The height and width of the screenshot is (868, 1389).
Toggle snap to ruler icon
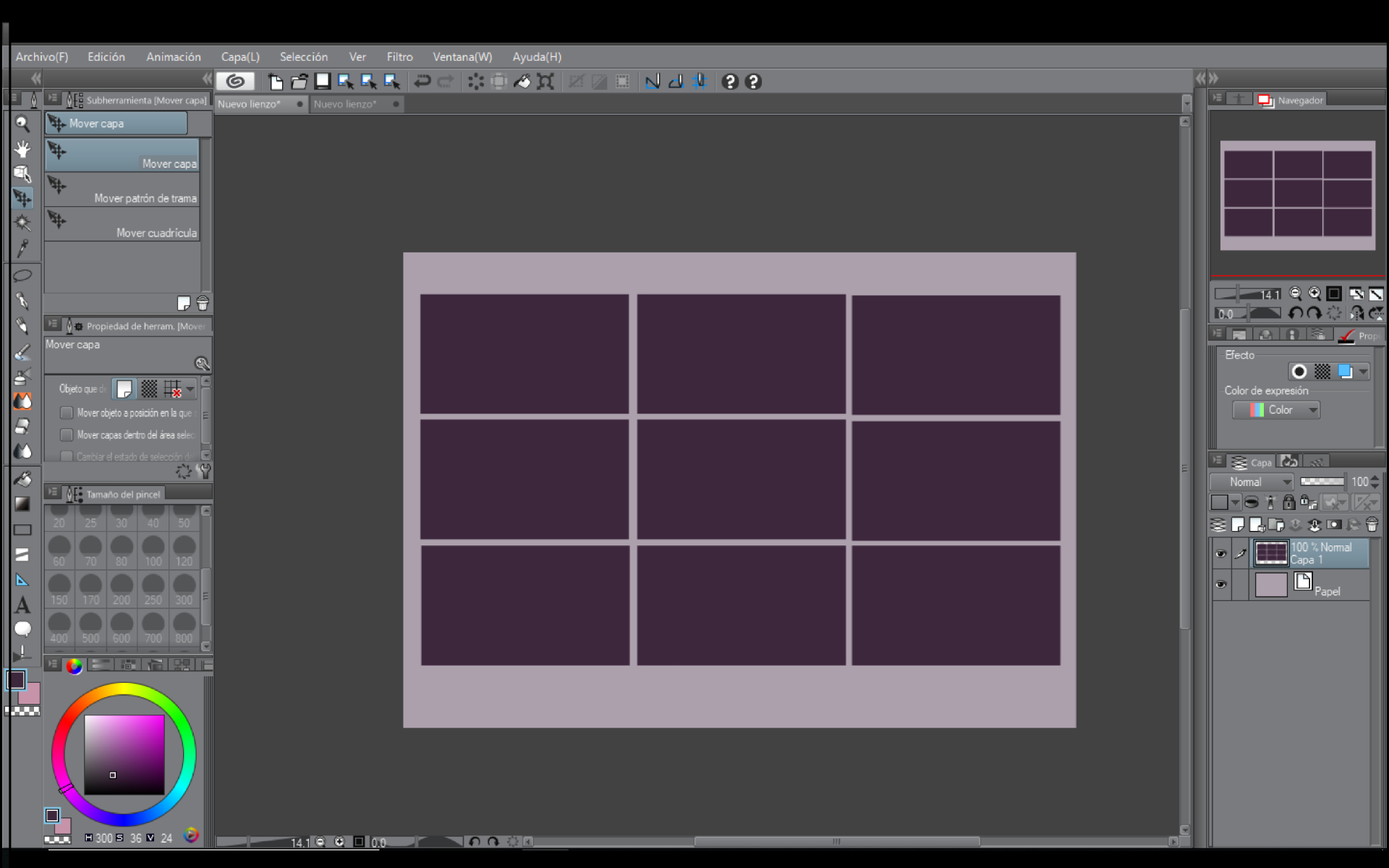pos(653,82)
